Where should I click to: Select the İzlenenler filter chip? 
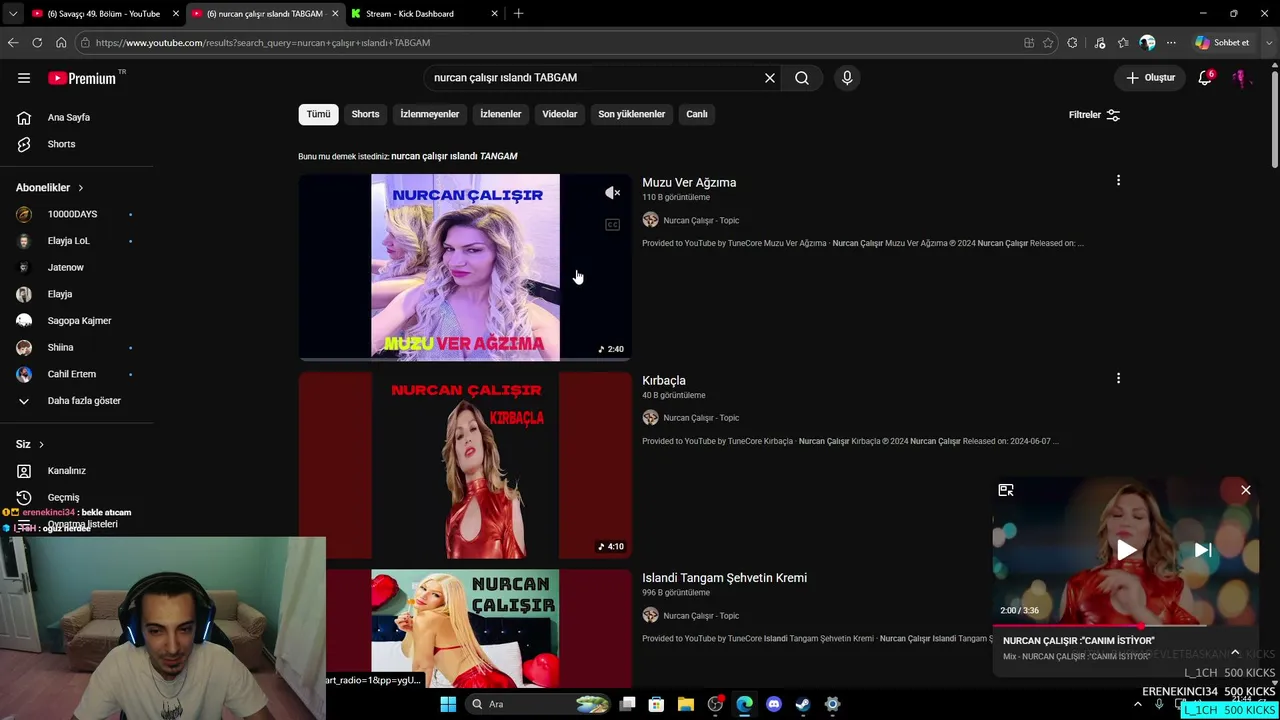point(501,114)
